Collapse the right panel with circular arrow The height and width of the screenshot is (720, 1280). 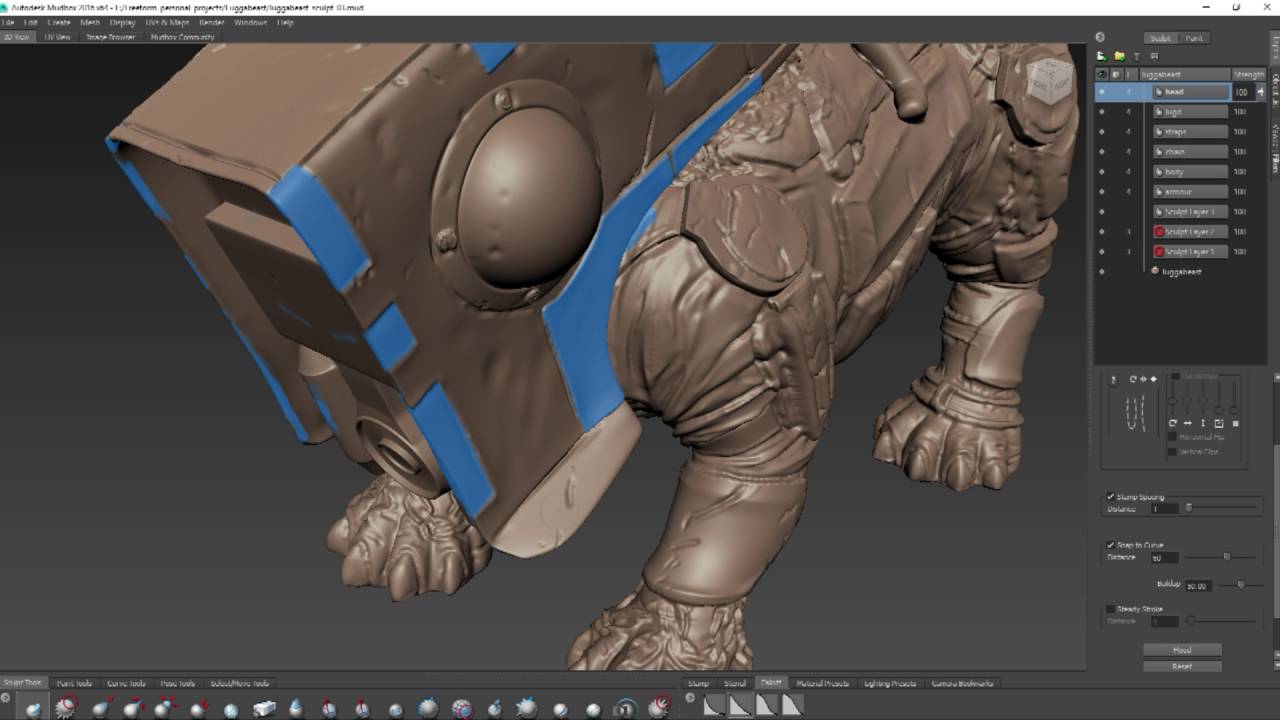click(x=1099, y=38)
